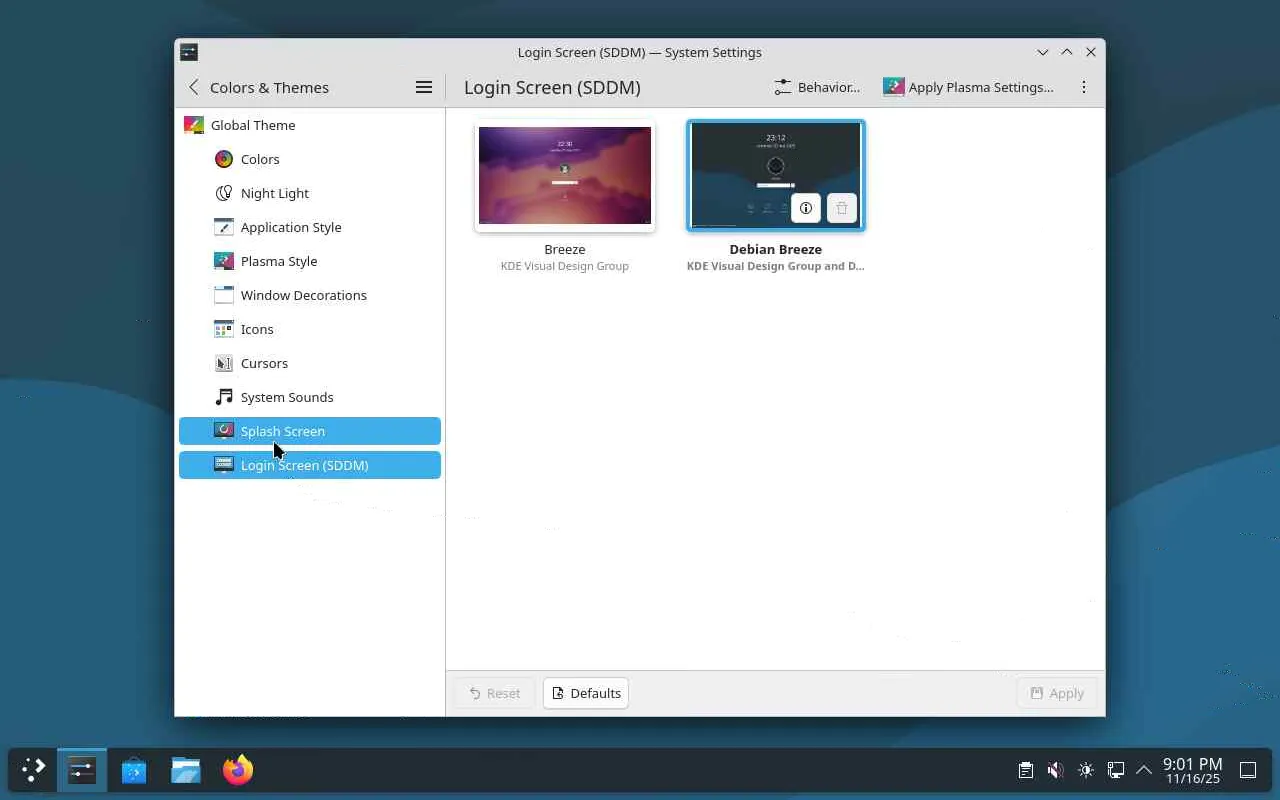Close the System Settings window
The image size is (1280, 800).
pos(1091,52)
